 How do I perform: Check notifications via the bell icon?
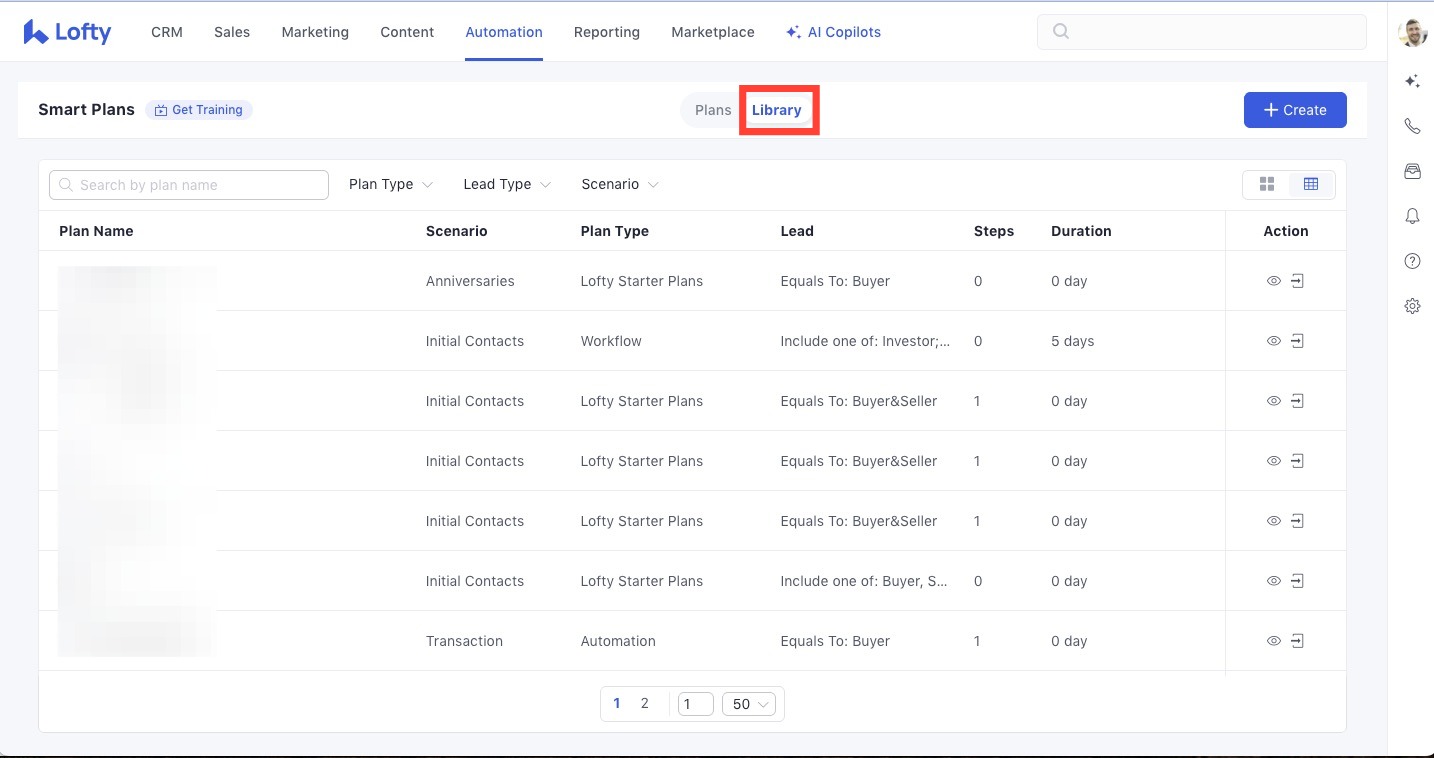1412,216
